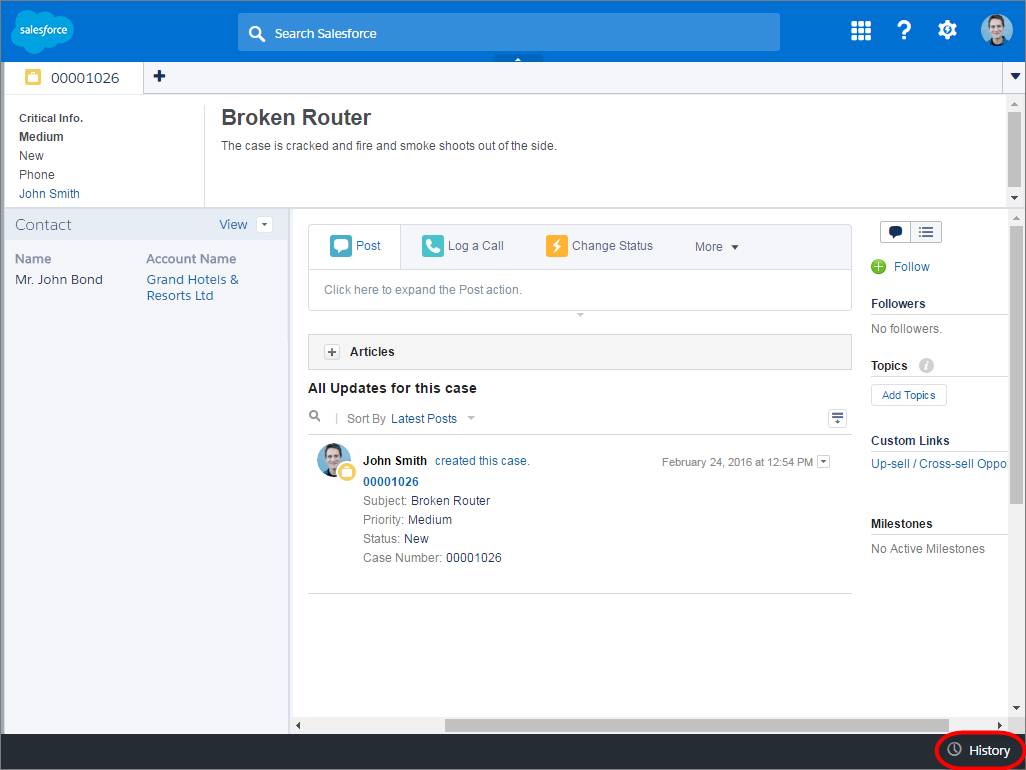
Task: Click the Add Topics button
Action: tap(908, 395)
